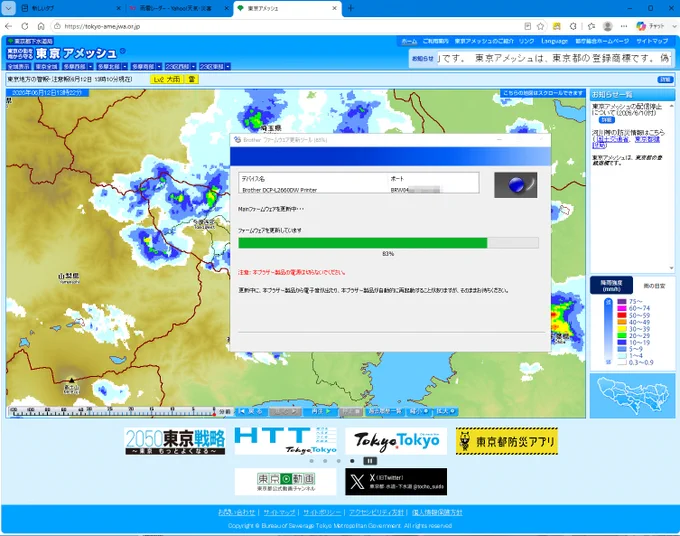Open 都庁総合ホームページ navigation item

[602, 41]
